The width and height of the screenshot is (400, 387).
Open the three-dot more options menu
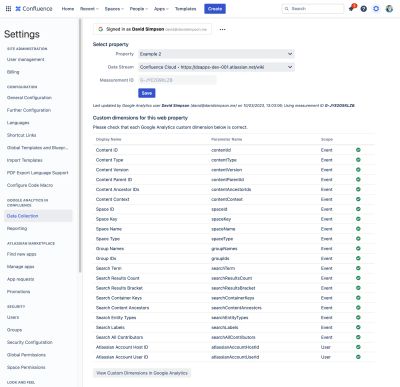[x=222, y=29]
